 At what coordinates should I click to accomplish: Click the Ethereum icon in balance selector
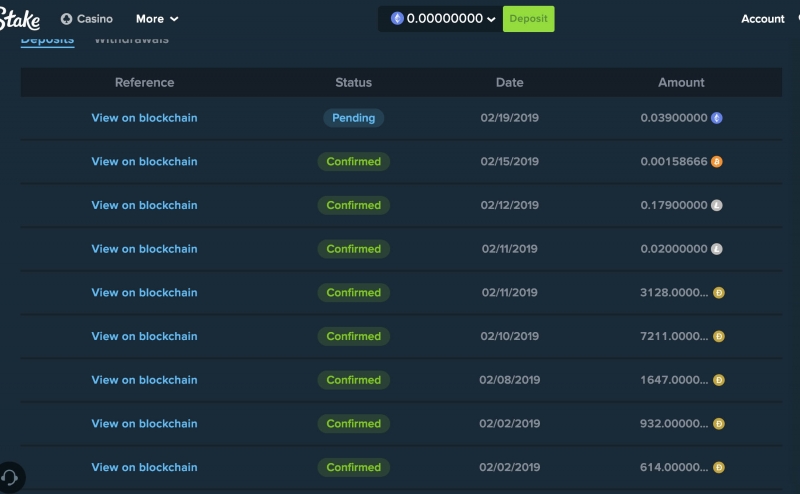tap(397, 18)
